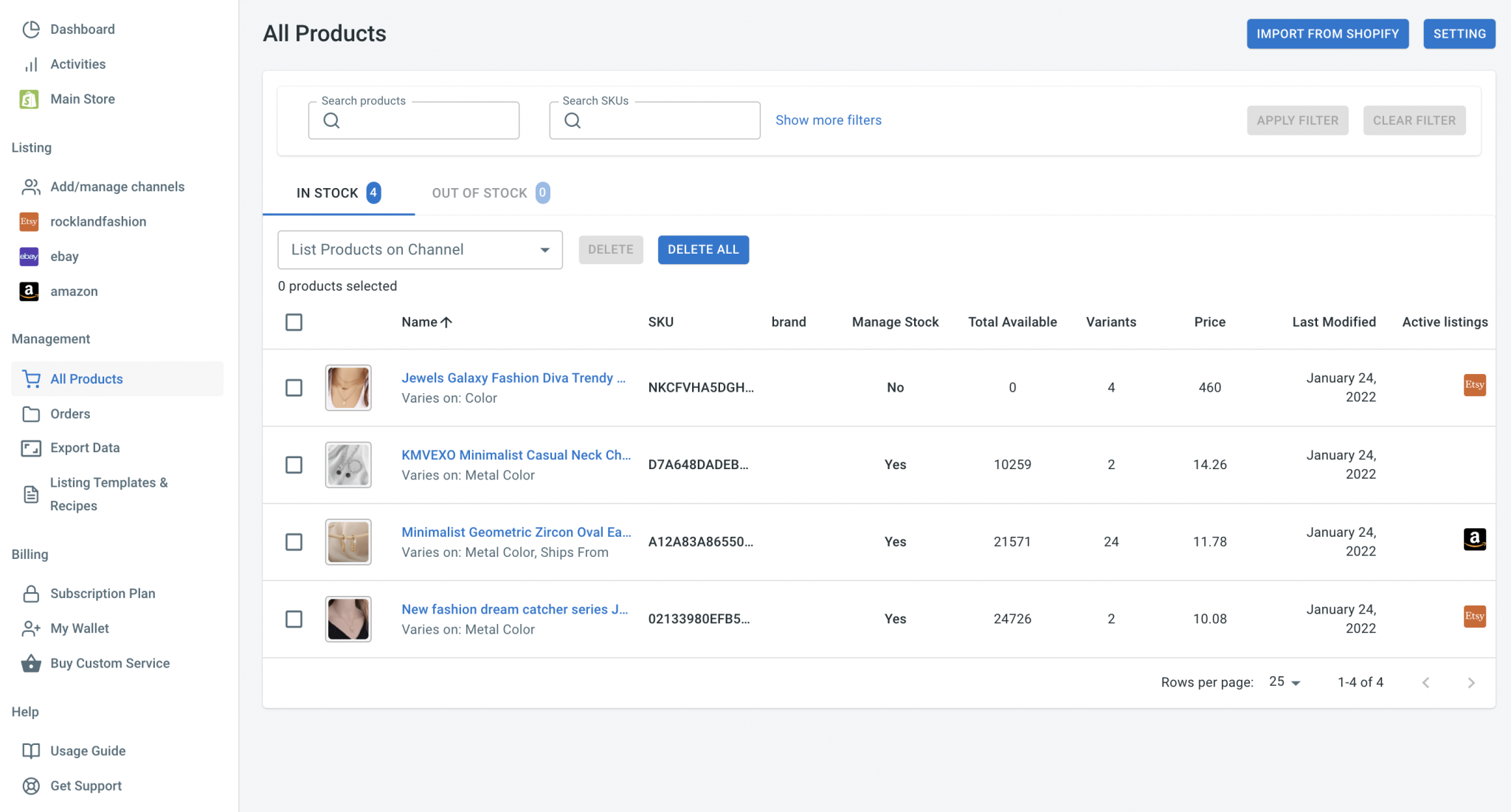Click the Etsy rocklandfashion channel icon
The height and width of the screenshot is (812, 1511).
(29, 221)
